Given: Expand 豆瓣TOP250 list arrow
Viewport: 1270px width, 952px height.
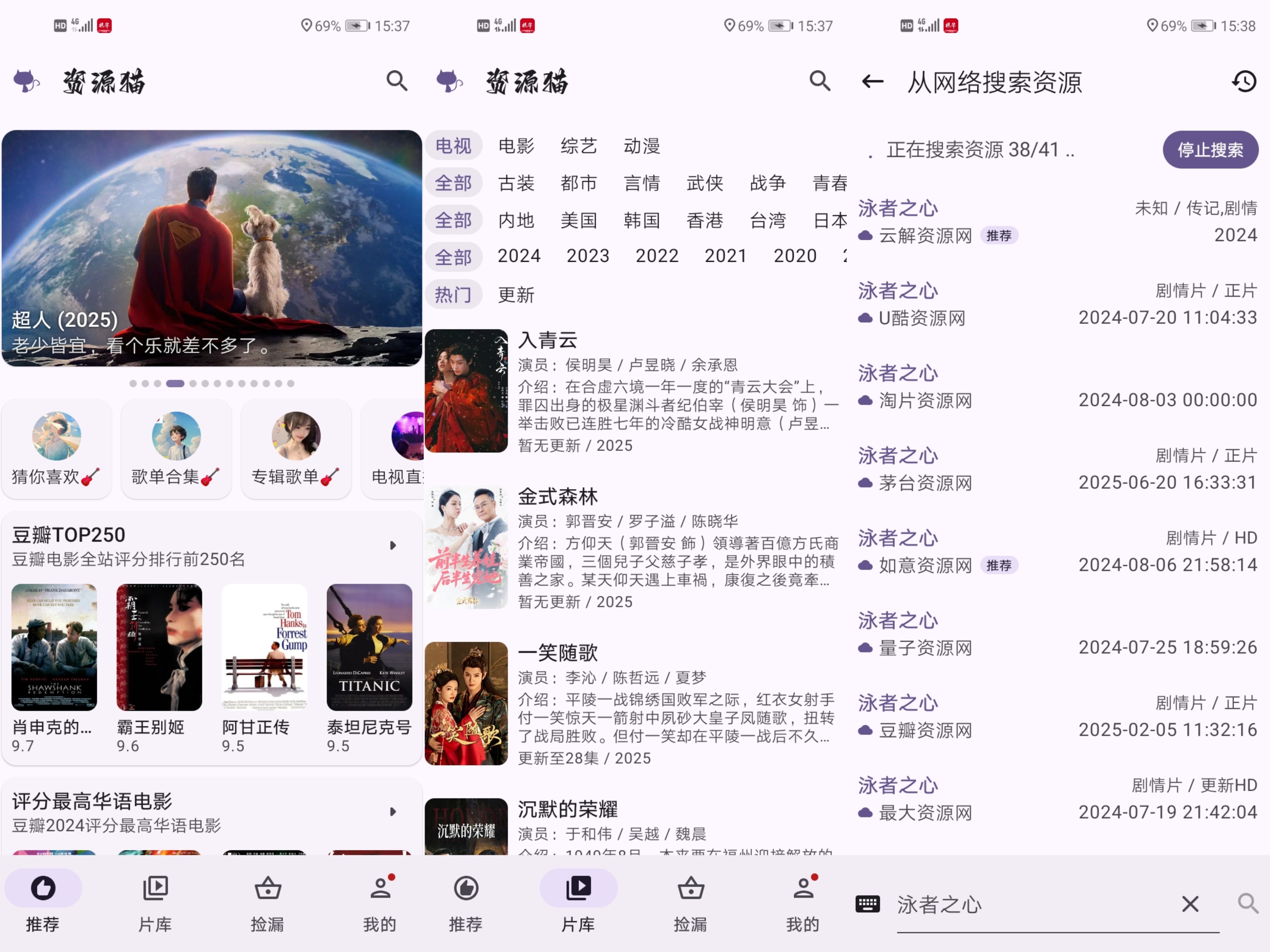Looking at the screenshot, I should pos(393,545).
